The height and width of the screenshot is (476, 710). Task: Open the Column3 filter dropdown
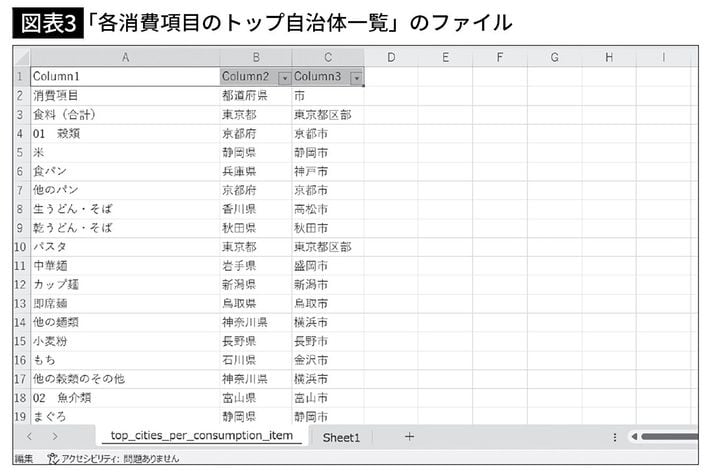pyautogui.click(x=356, y=77)
